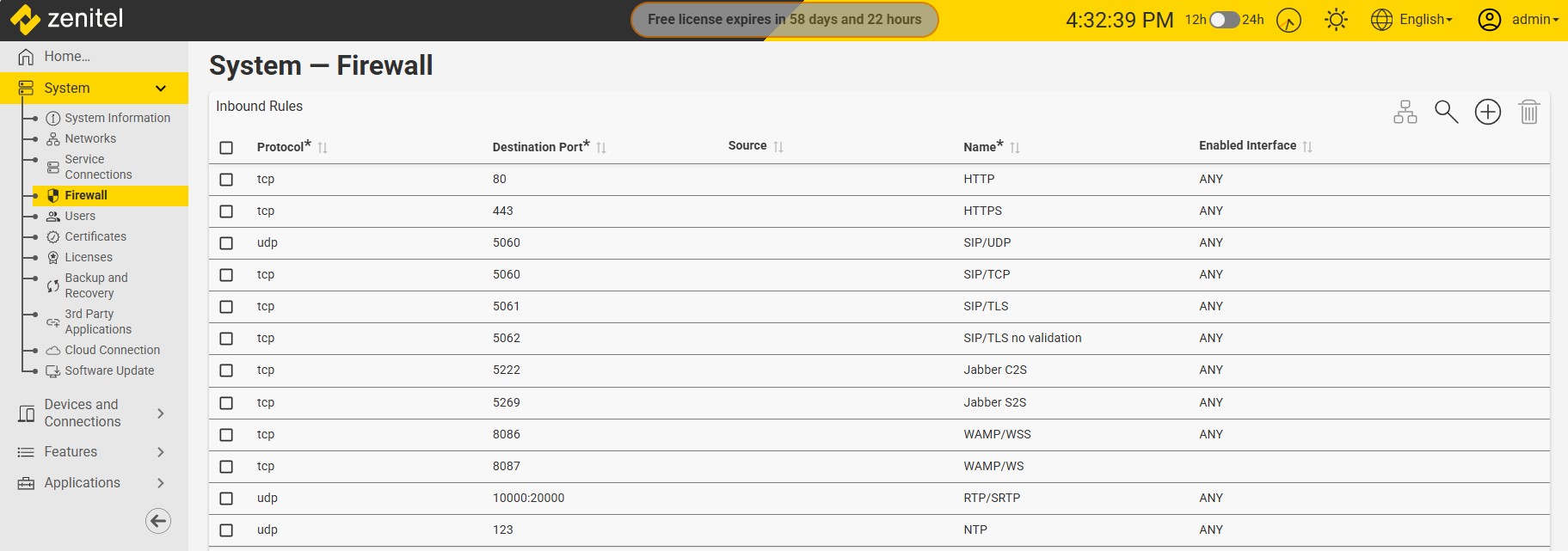Image resolution: width=1568 pixels, height=551 pixels.
Task: Click the sun brightness theme icon
Action: point(1336,20)
